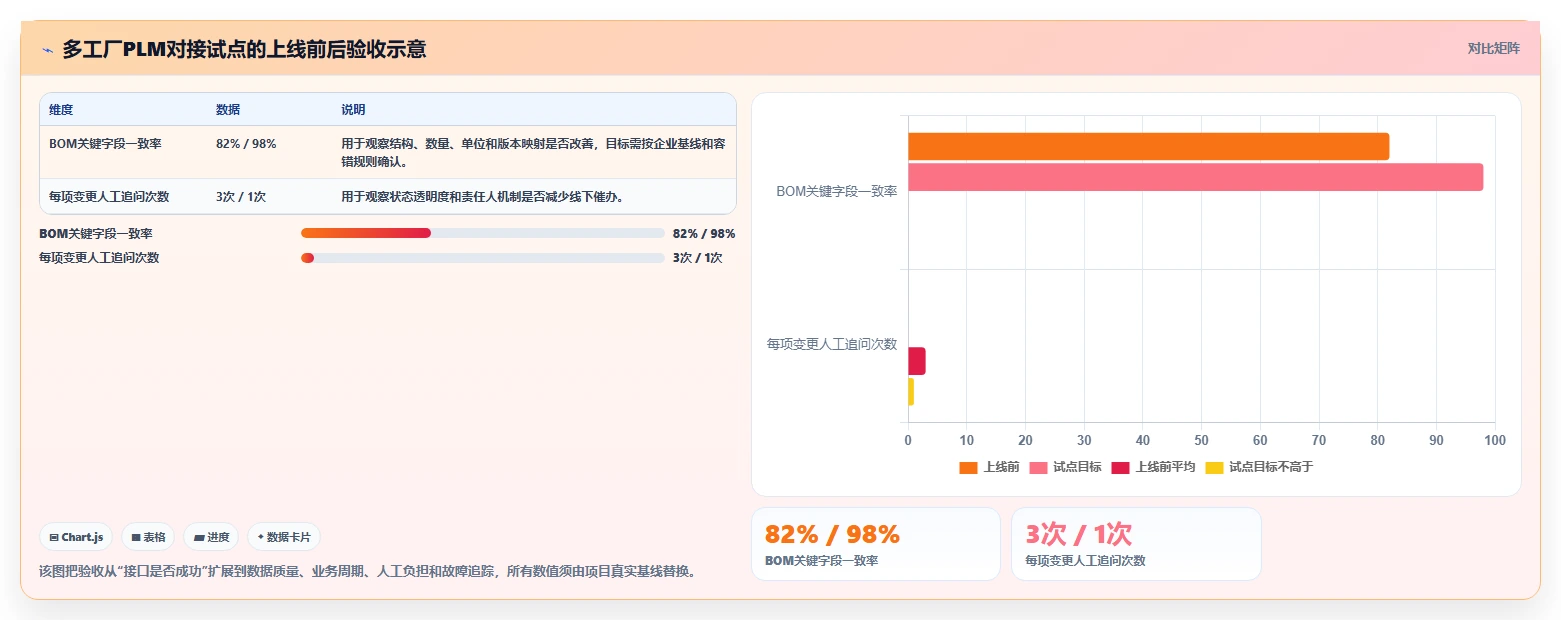Click the 说明 column header
This screenshot has width=1561, height=620.
[353, 110]
